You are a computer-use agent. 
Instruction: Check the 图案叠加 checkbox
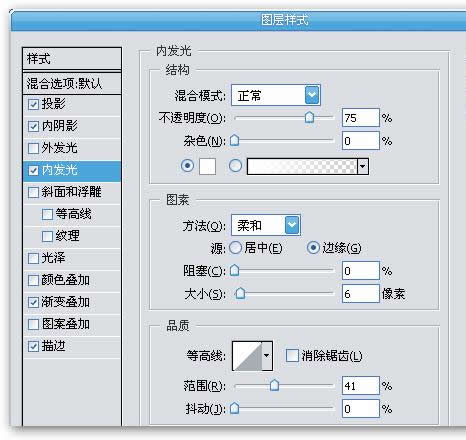(33, 324)
